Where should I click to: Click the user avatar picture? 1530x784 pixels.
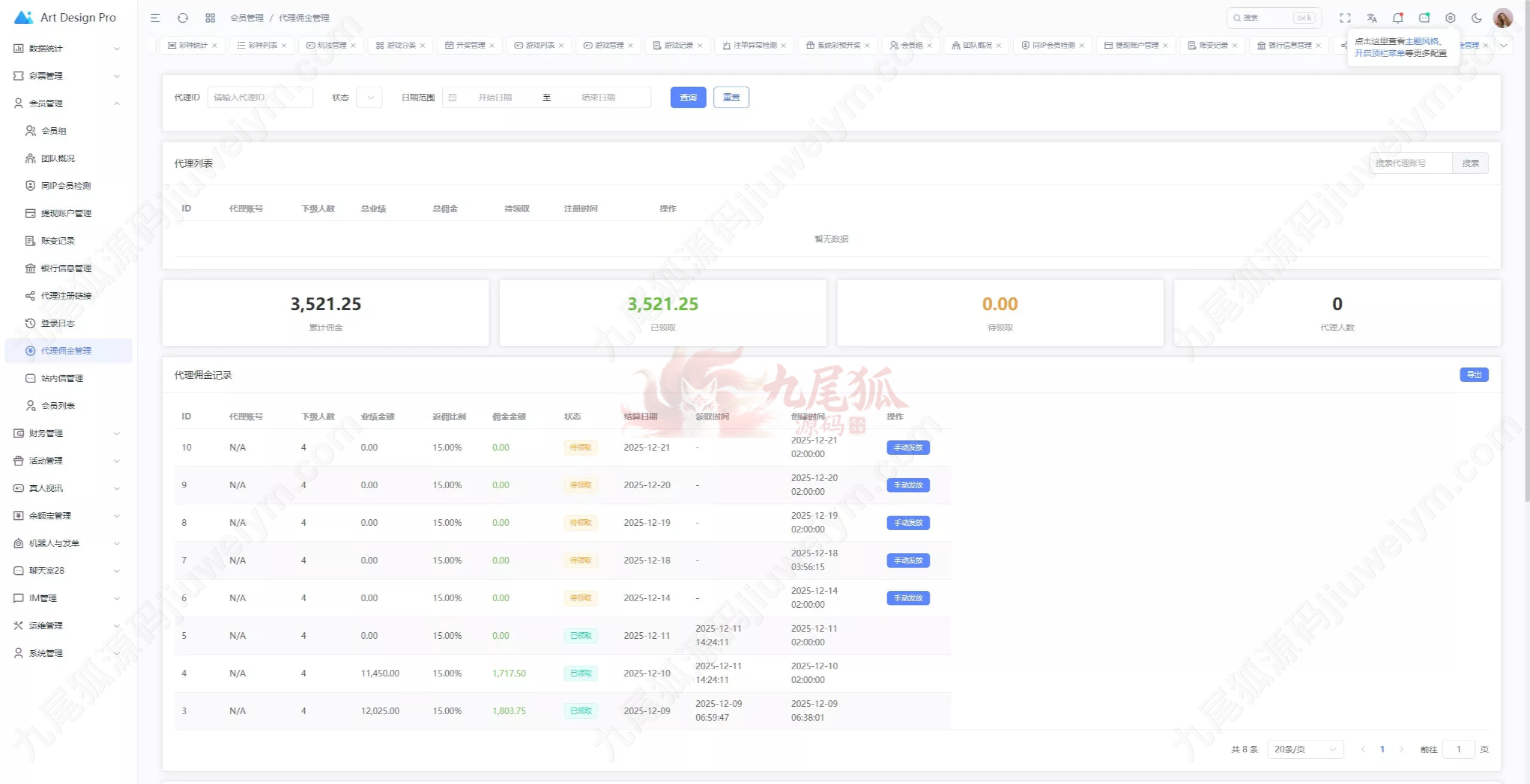pyautogui.click(x=1503, y=18)
